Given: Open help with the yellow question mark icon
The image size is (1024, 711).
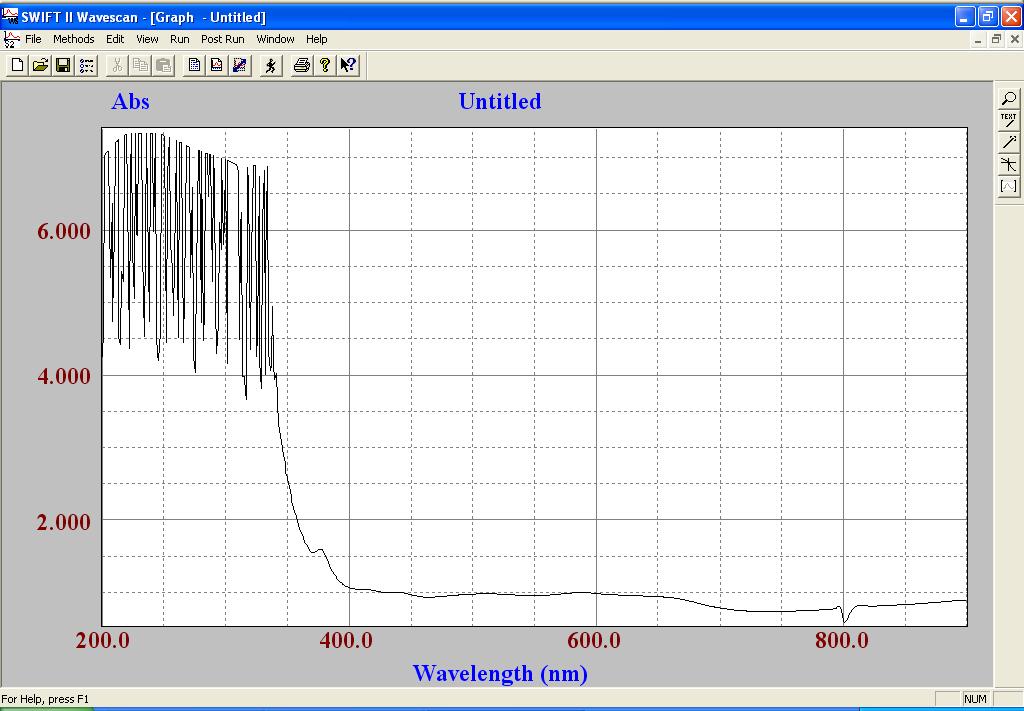Looking at the screenshot, I should 325,65.
